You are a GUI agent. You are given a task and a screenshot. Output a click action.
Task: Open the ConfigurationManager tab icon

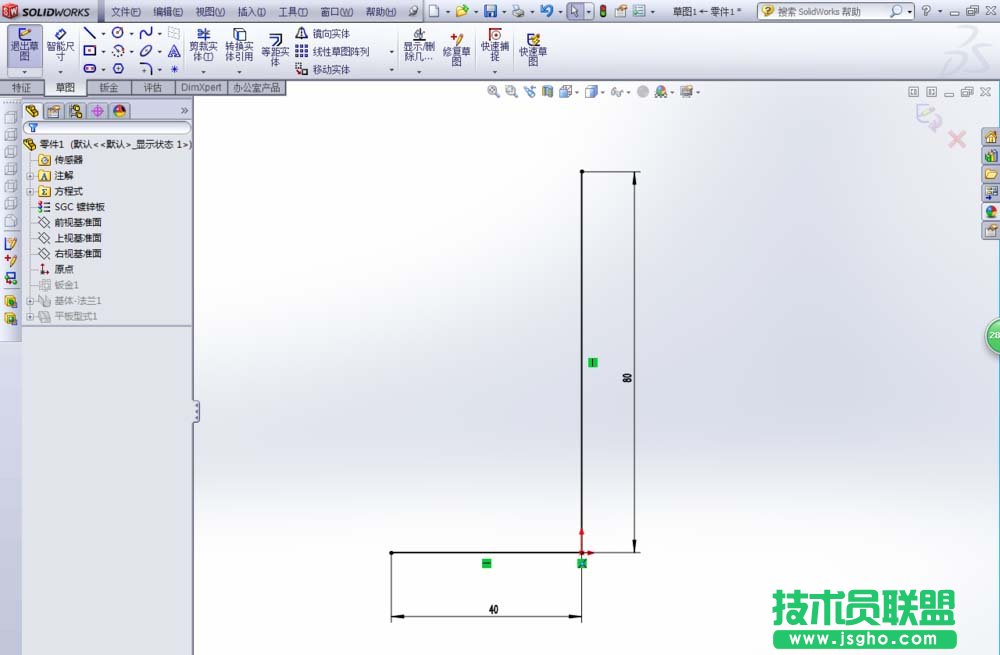pos(76,111)
